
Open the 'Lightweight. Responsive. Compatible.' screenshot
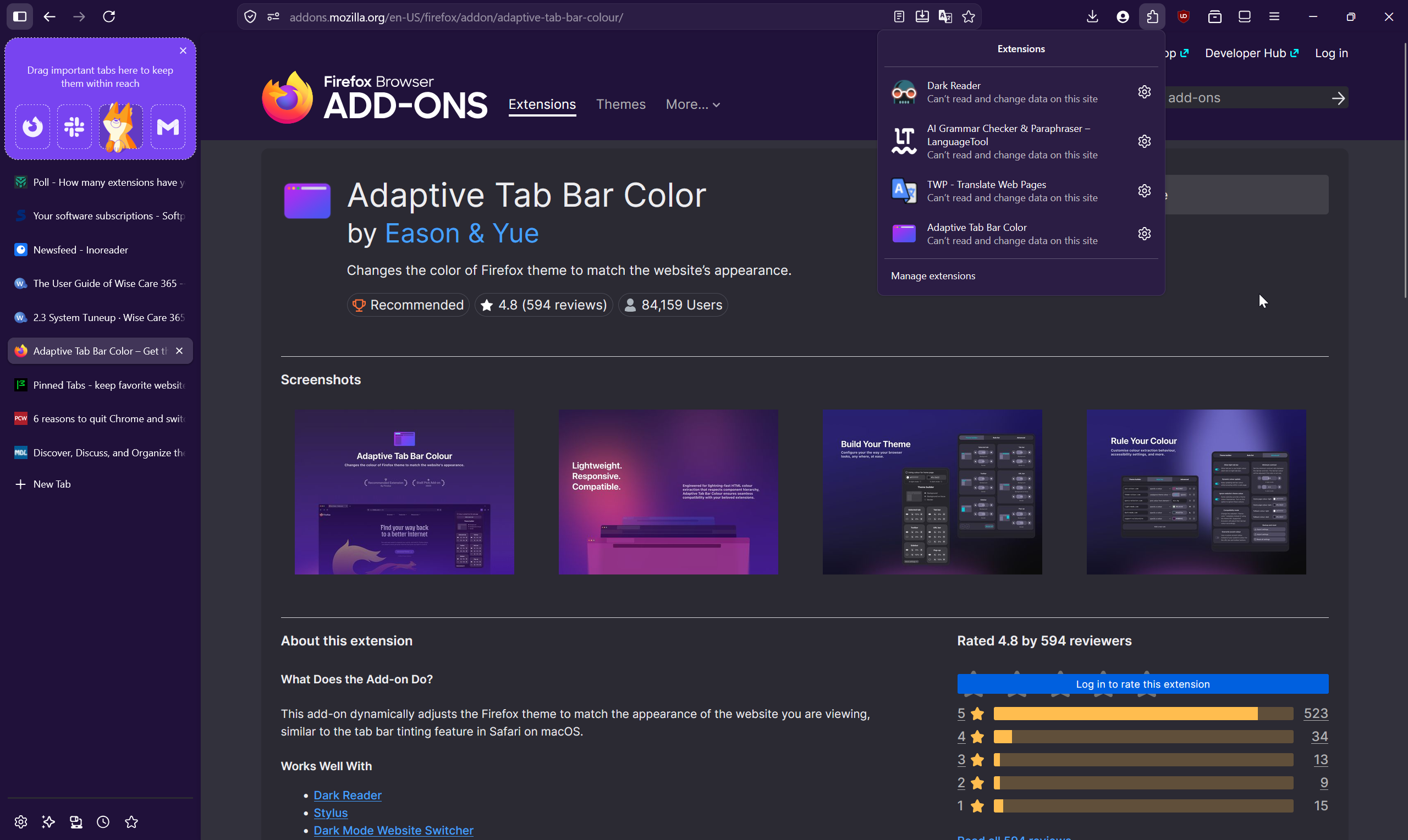(668, 493)
